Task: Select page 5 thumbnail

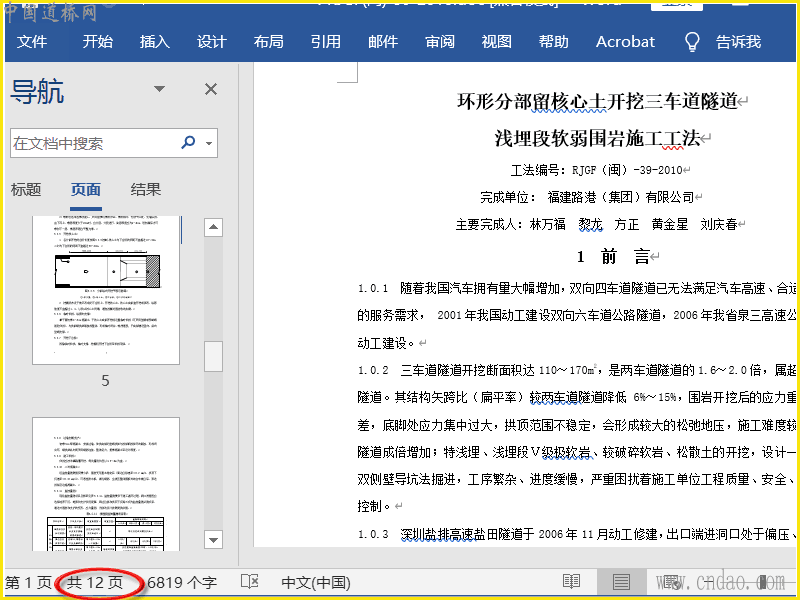Action: click(106, 290)
